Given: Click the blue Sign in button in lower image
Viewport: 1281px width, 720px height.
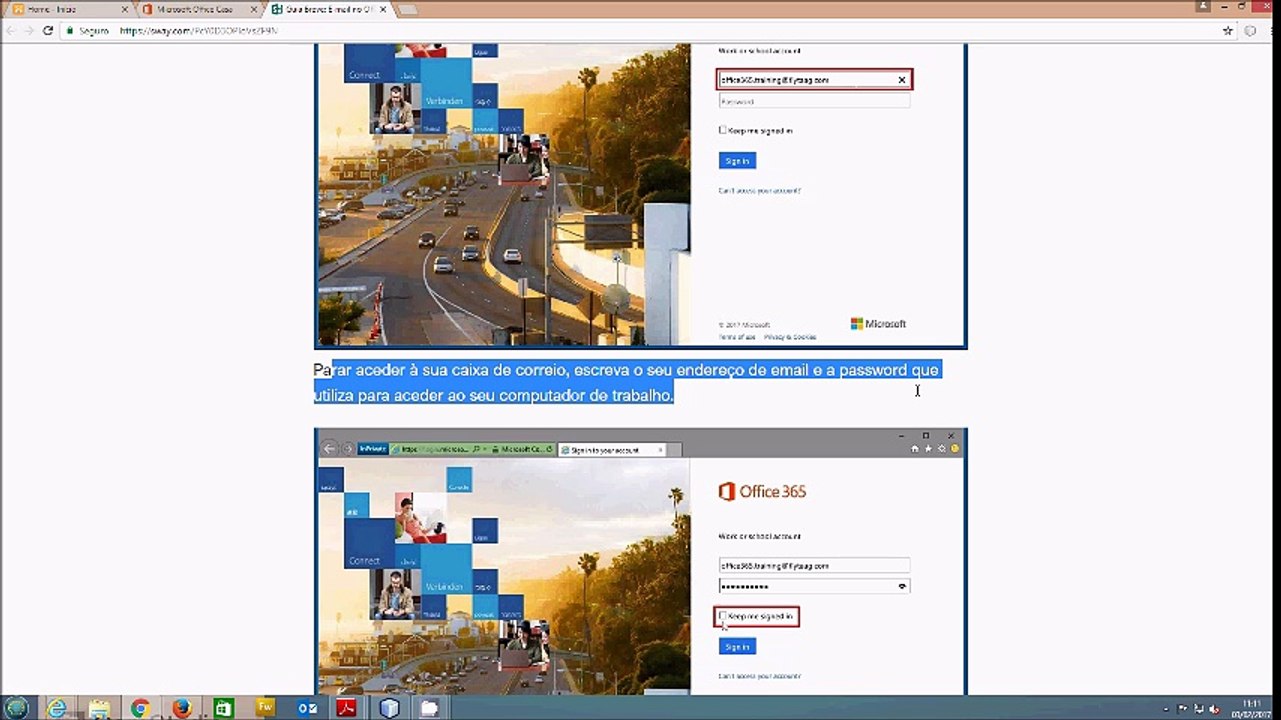Looking at the screenshot, I should coord(737,647).
